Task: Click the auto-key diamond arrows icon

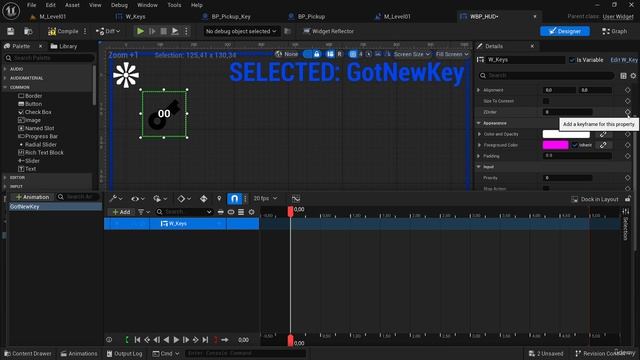Action: click(203, 199)
